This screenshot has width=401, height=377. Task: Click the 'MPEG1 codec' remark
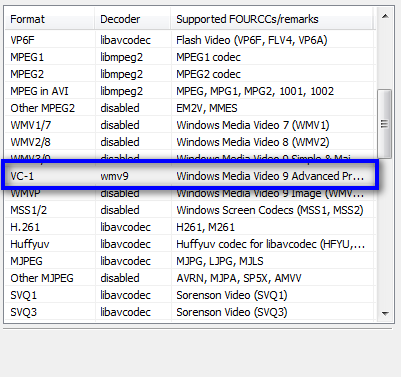click(x=208, y=57)
